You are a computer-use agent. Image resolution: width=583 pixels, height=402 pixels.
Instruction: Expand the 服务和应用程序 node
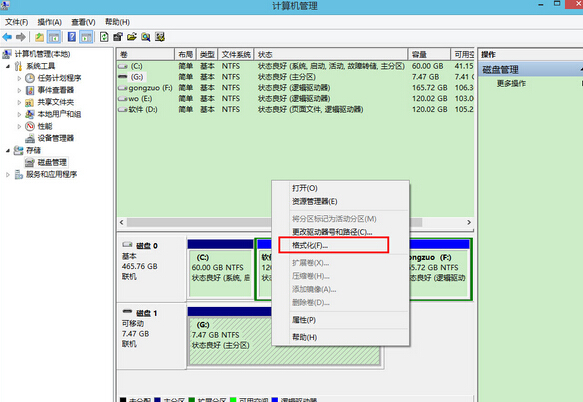(x=8, y=174)
